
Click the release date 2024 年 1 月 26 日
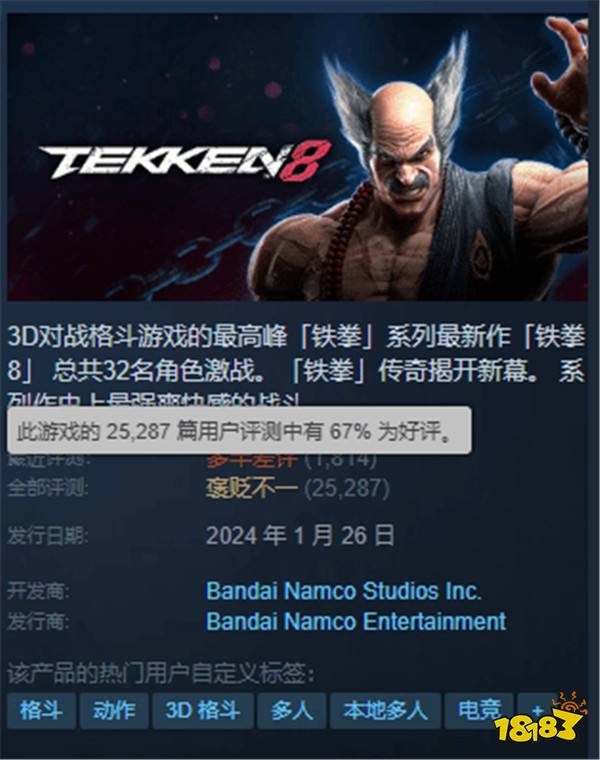tap(300, 535)
